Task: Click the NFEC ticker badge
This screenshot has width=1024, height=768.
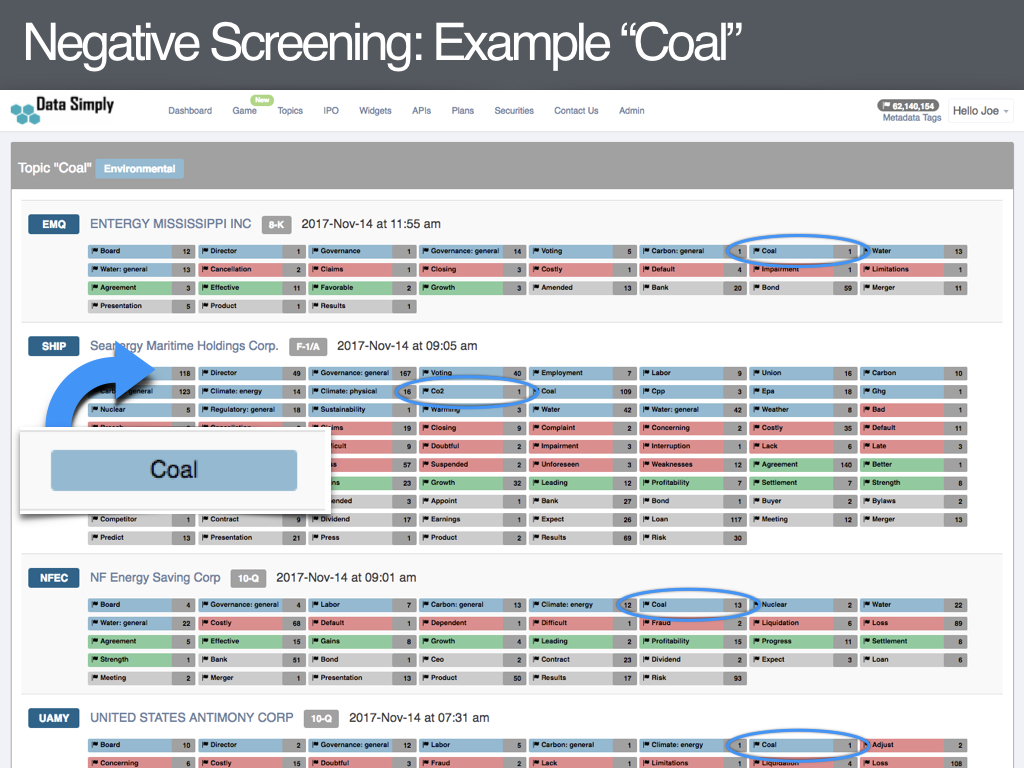Action: 54,578
